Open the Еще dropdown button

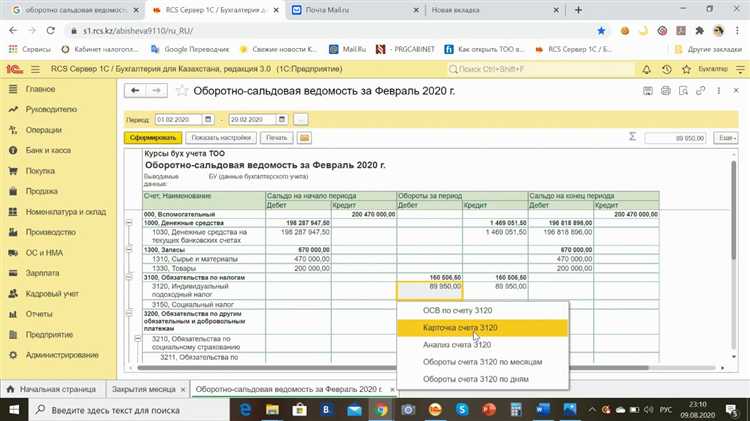(726, 138)
